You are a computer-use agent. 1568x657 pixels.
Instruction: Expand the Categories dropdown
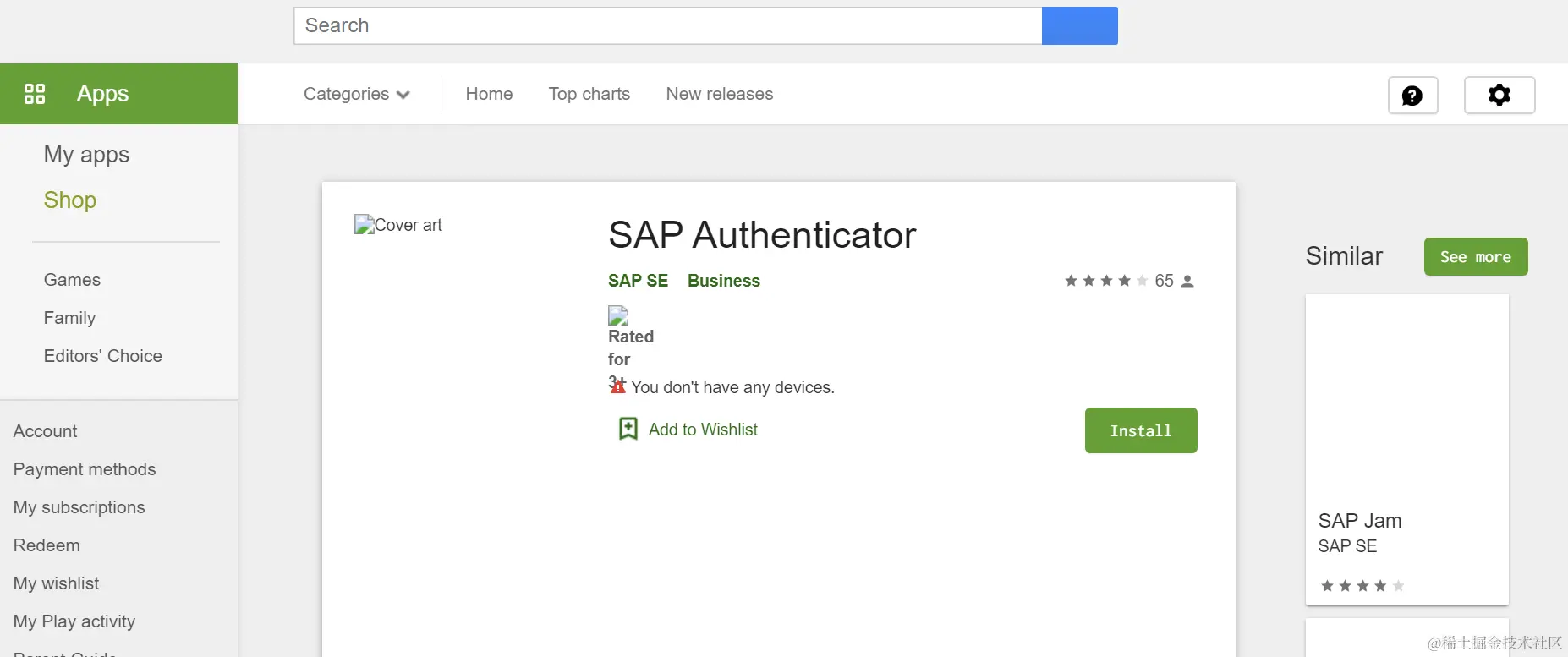click(x=356, y=94)
